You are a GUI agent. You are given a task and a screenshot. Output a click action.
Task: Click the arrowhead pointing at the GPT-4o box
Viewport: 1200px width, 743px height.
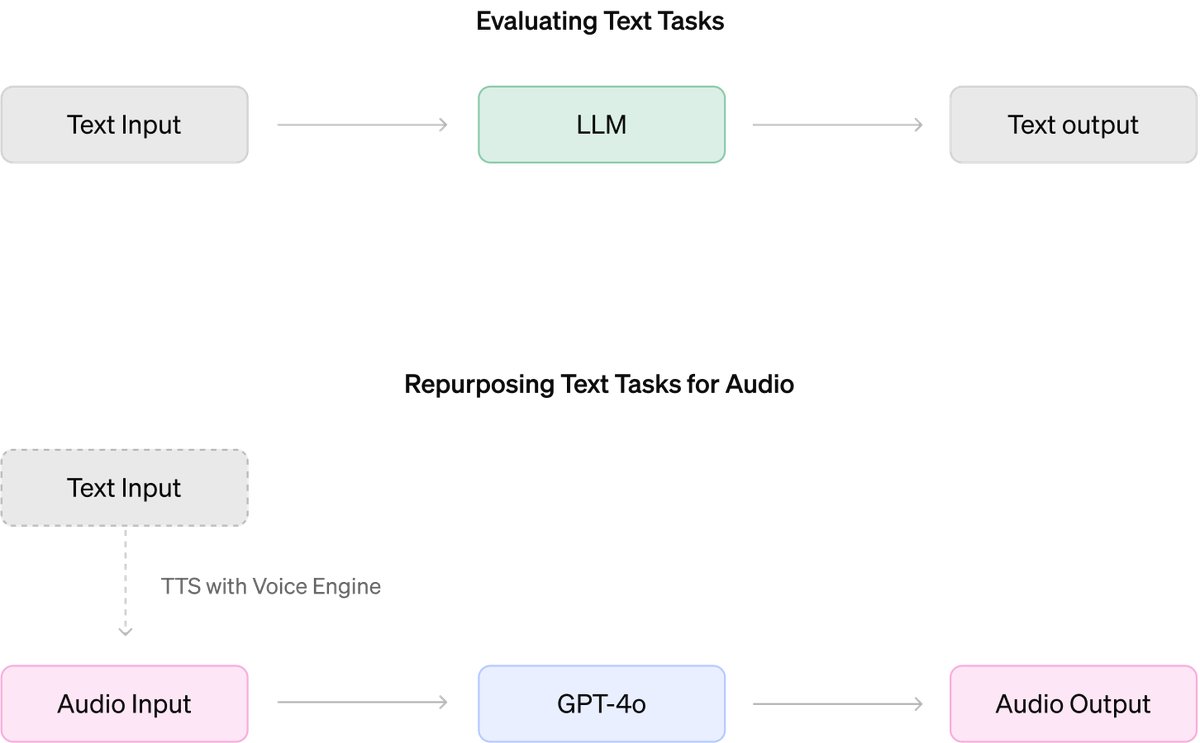(442, 704)
